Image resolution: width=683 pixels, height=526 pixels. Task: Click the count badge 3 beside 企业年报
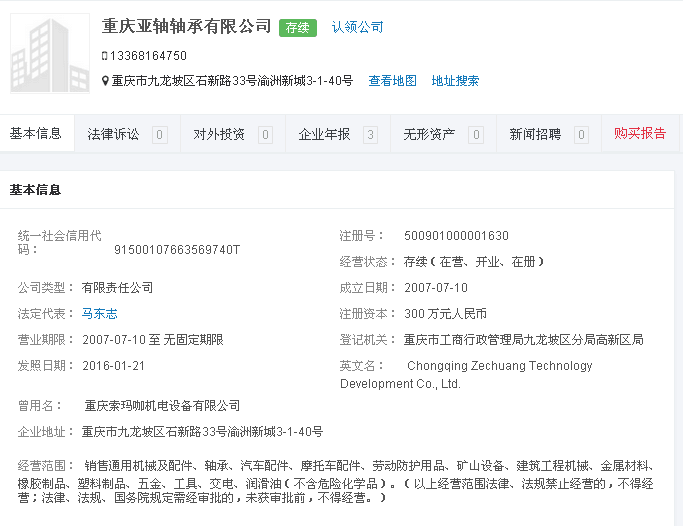pos(370,135)
